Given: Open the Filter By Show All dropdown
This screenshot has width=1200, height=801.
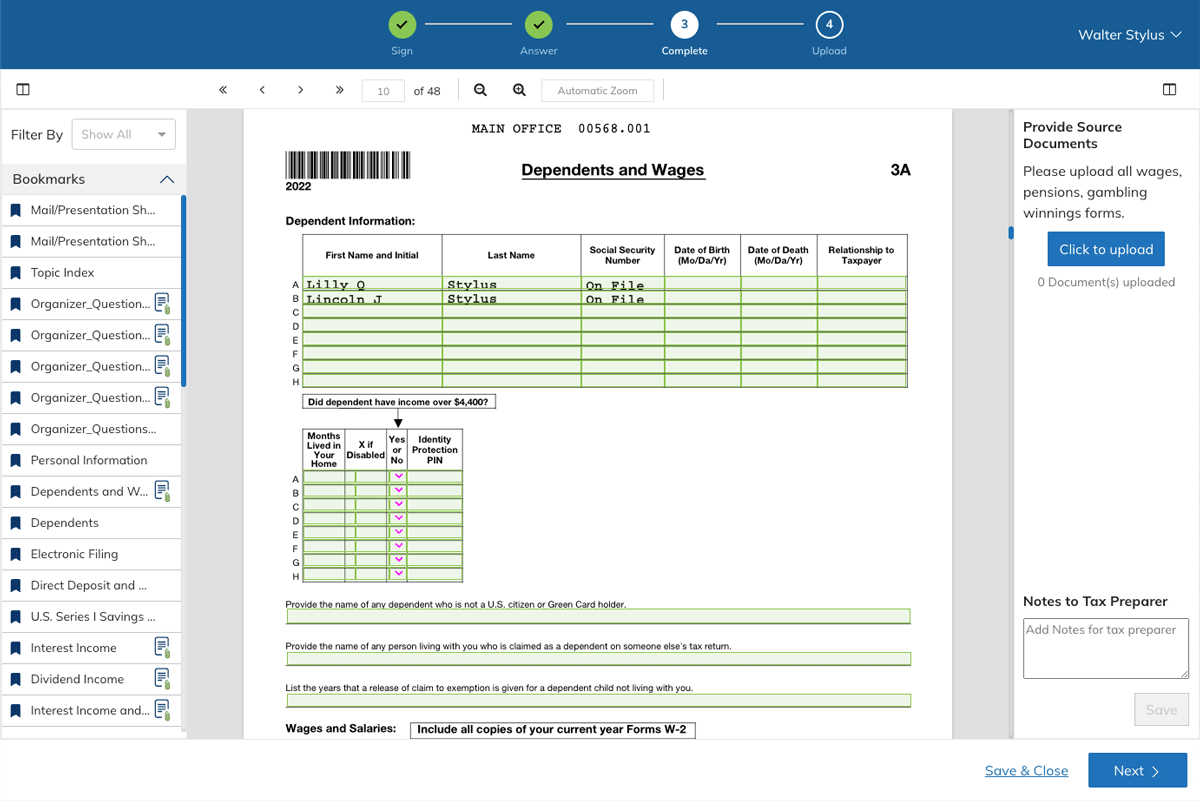Looking at the screenshot, I should 123,135.
